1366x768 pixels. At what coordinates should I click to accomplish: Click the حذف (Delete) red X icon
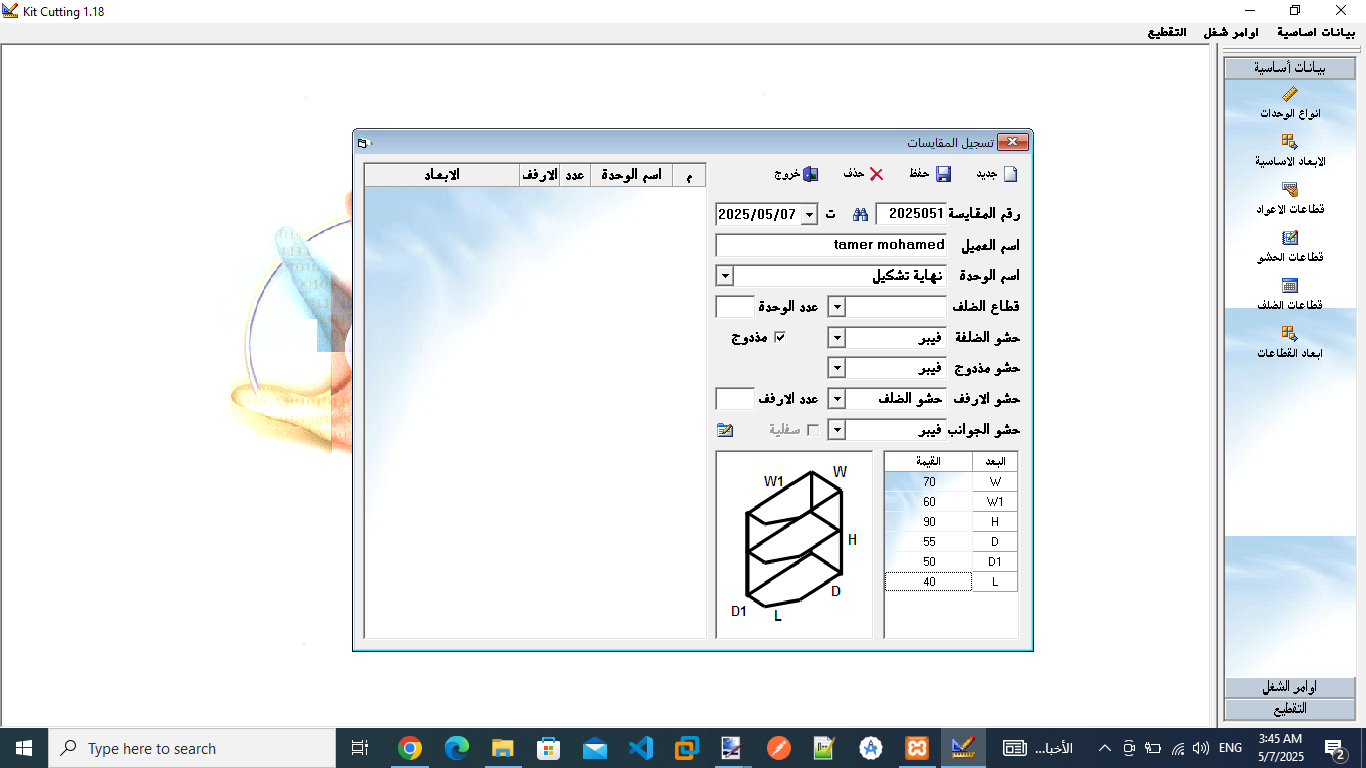(x=876, y=174)
